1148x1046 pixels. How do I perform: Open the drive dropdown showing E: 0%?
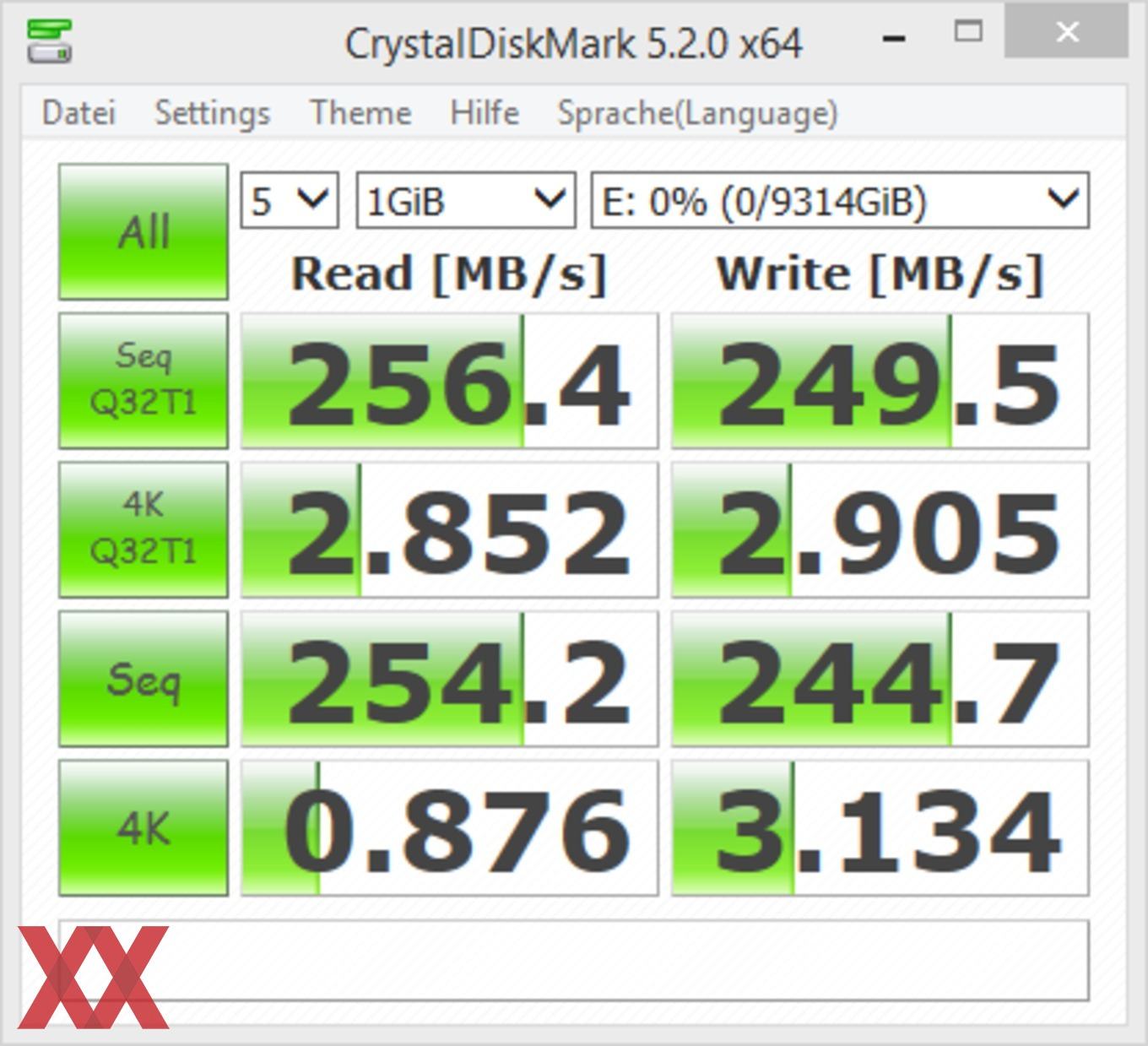tap(840, 201)
